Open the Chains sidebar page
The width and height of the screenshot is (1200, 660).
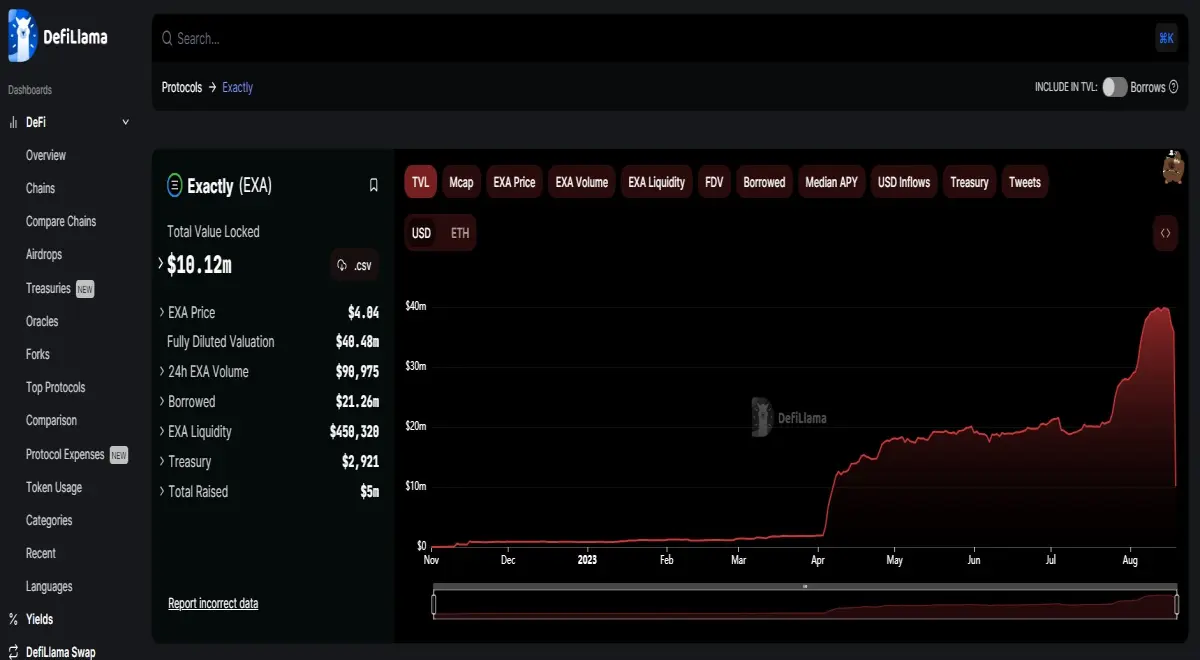pos(40,188)
